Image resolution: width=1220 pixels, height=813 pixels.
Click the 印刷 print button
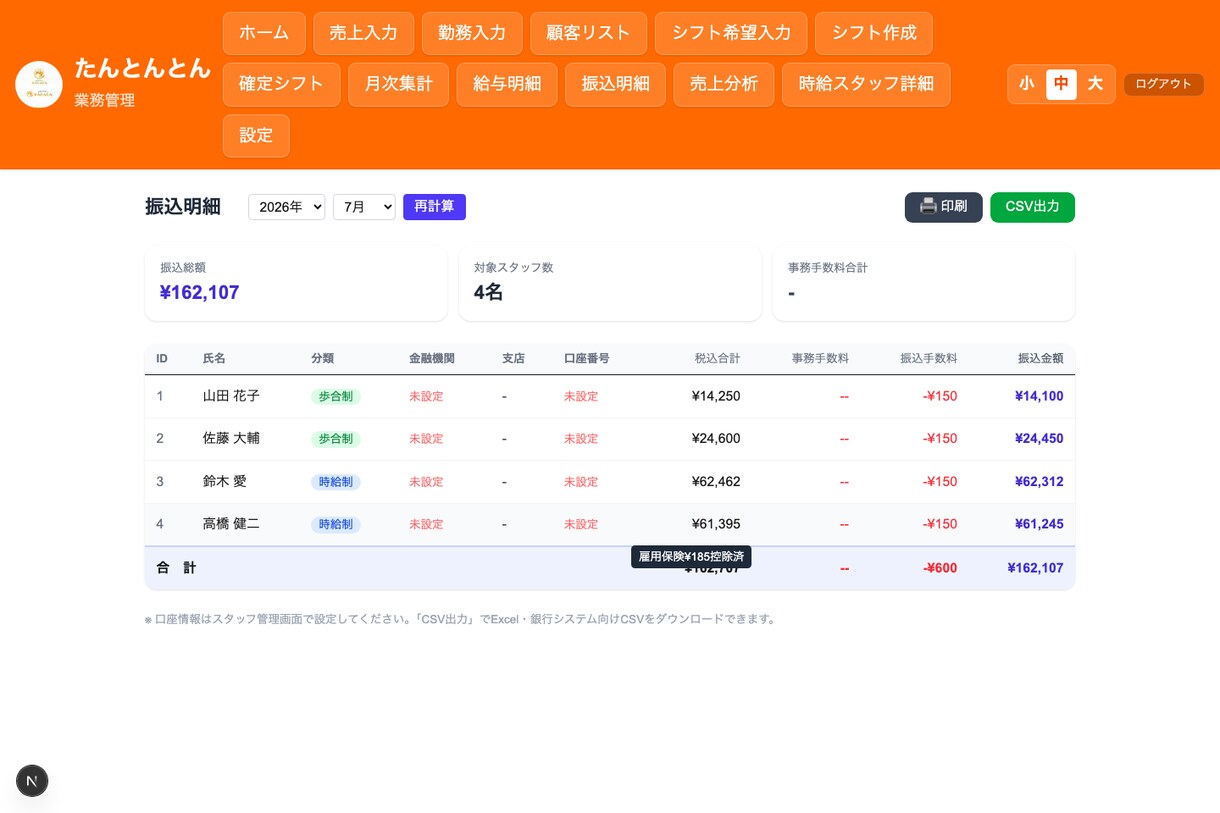pos(944,207)
